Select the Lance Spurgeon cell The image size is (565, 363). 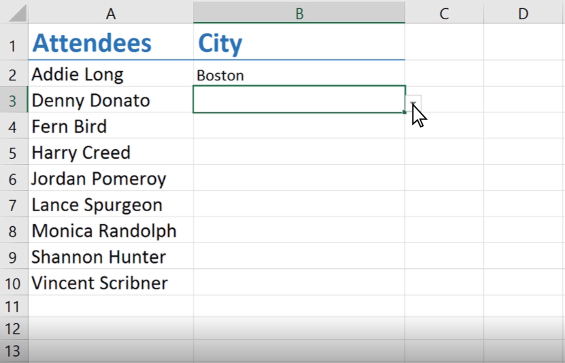click(x=111, y=204)
